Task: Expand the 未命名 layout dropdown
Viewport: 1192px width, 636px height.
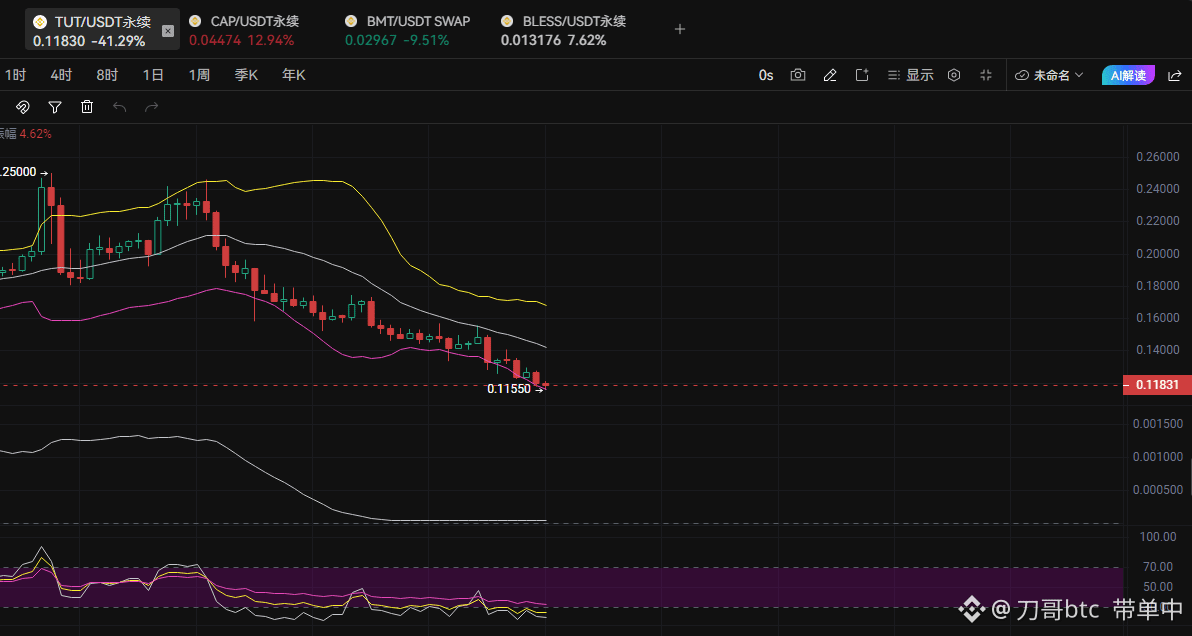Action: pos(1050,75)
